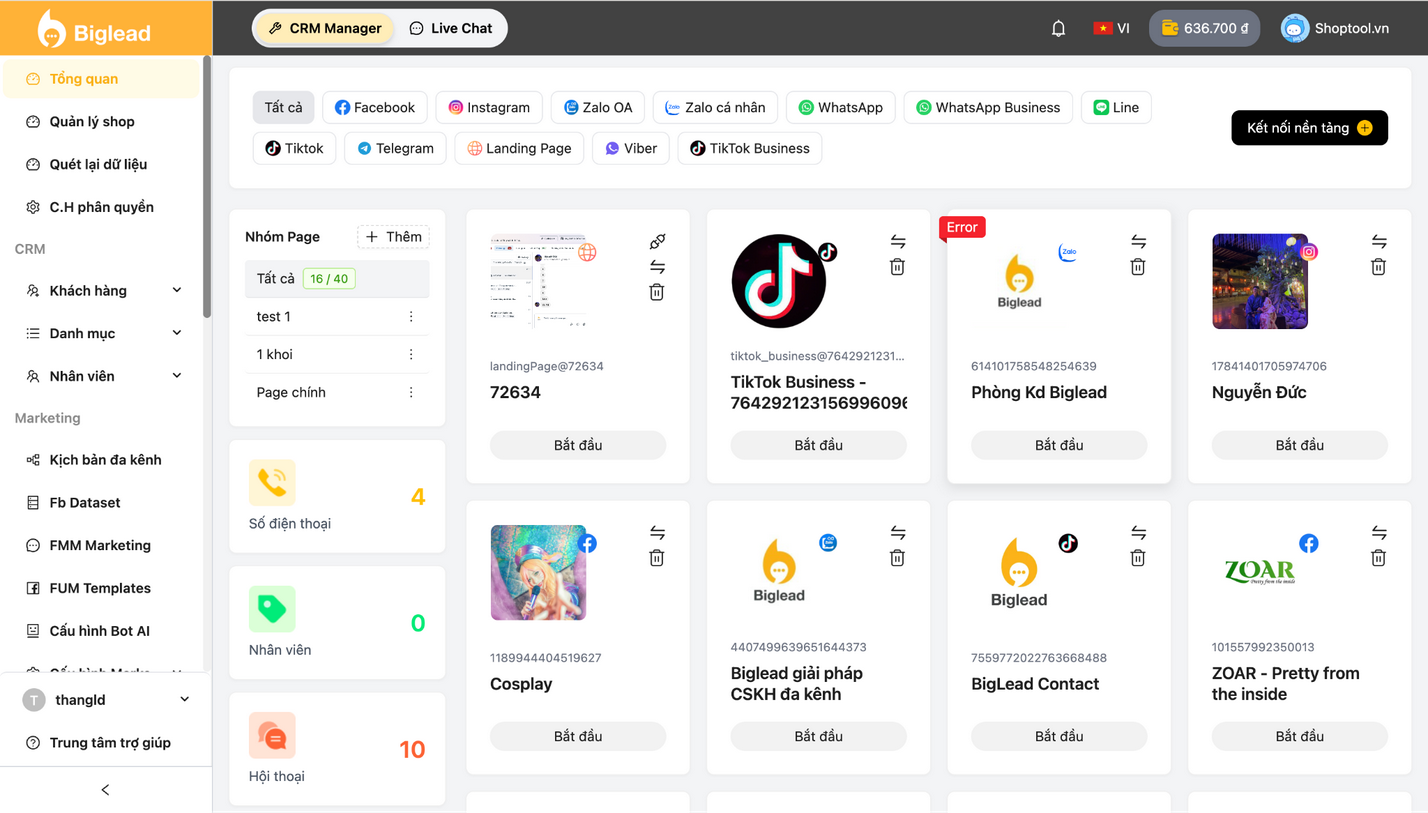Delete the Phòng Kd Biglead card
1428x813 pixels.
pos(1138,267)
